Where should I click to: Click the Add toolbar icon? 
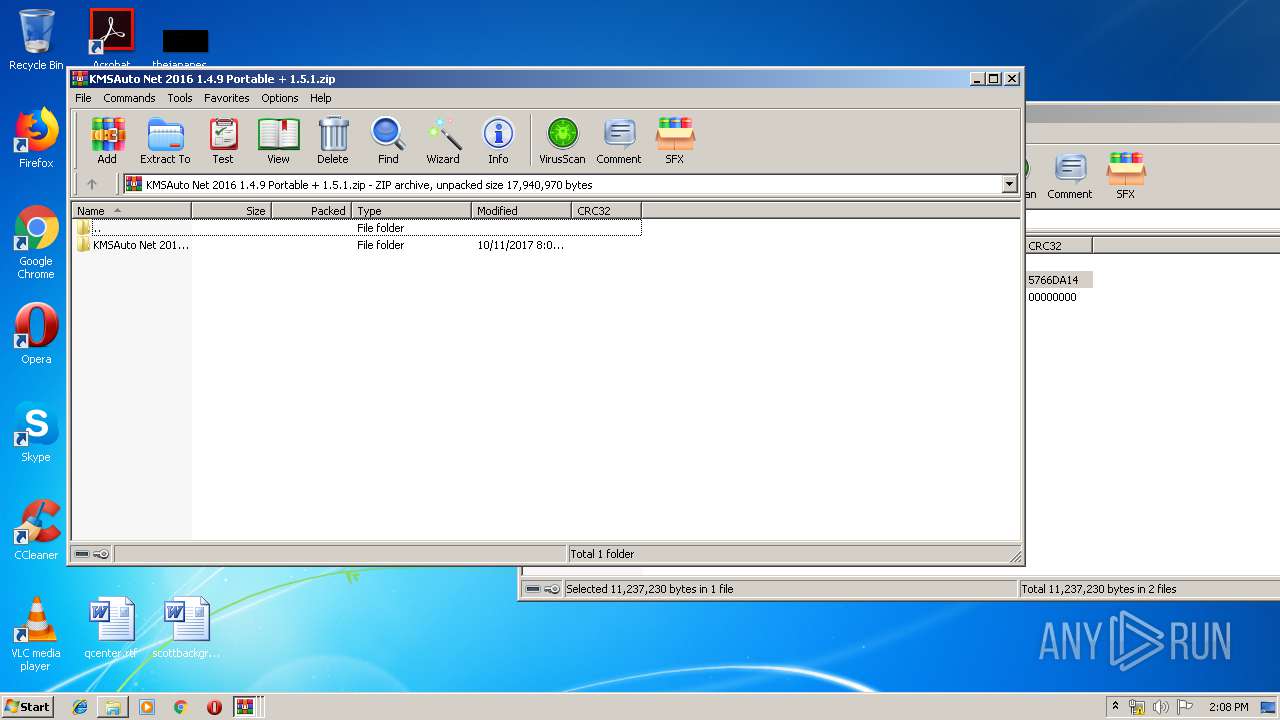pyautogui.click(x=107, y=140)
